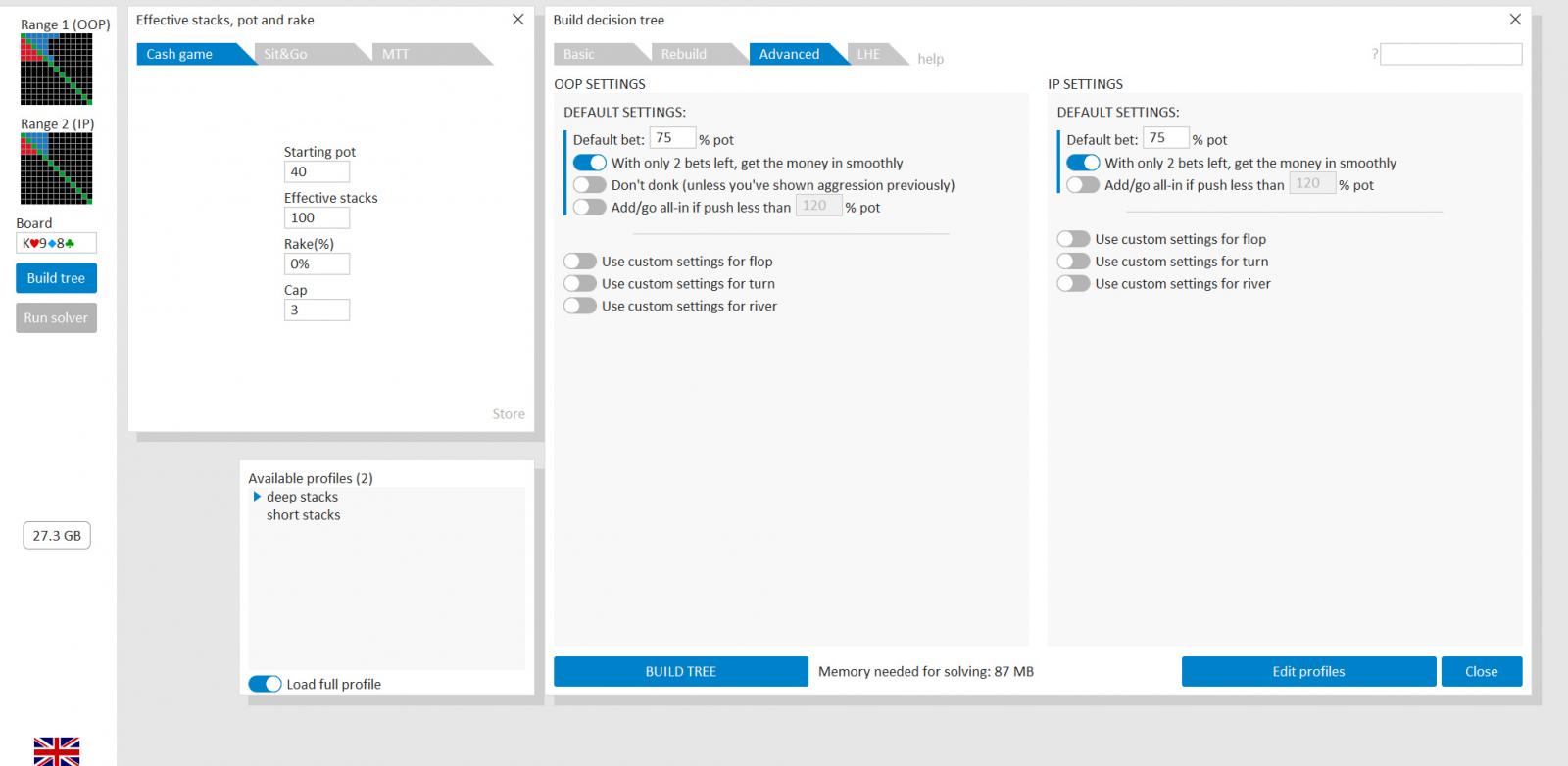Open the Range 1 (OOP) grid thumbnail
This screenshot has width=1568, height=766.
click(56, 69)
